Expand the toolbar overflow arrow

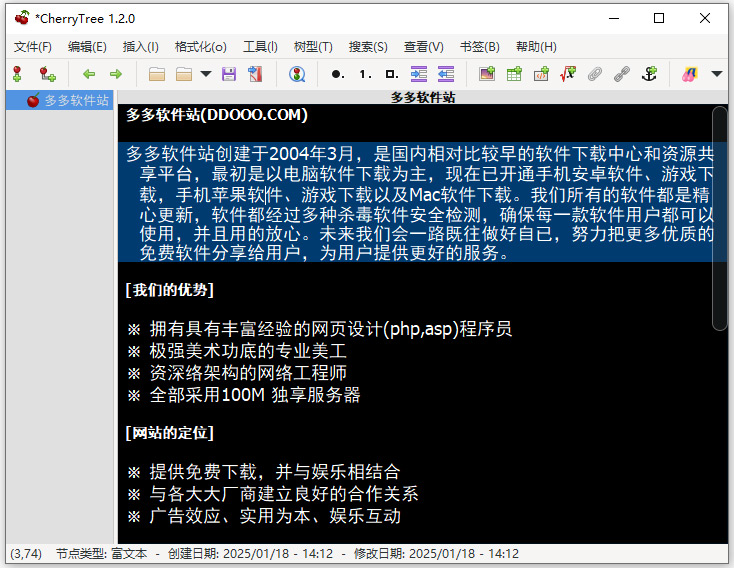pyautogui.click(x=717, y=74)
